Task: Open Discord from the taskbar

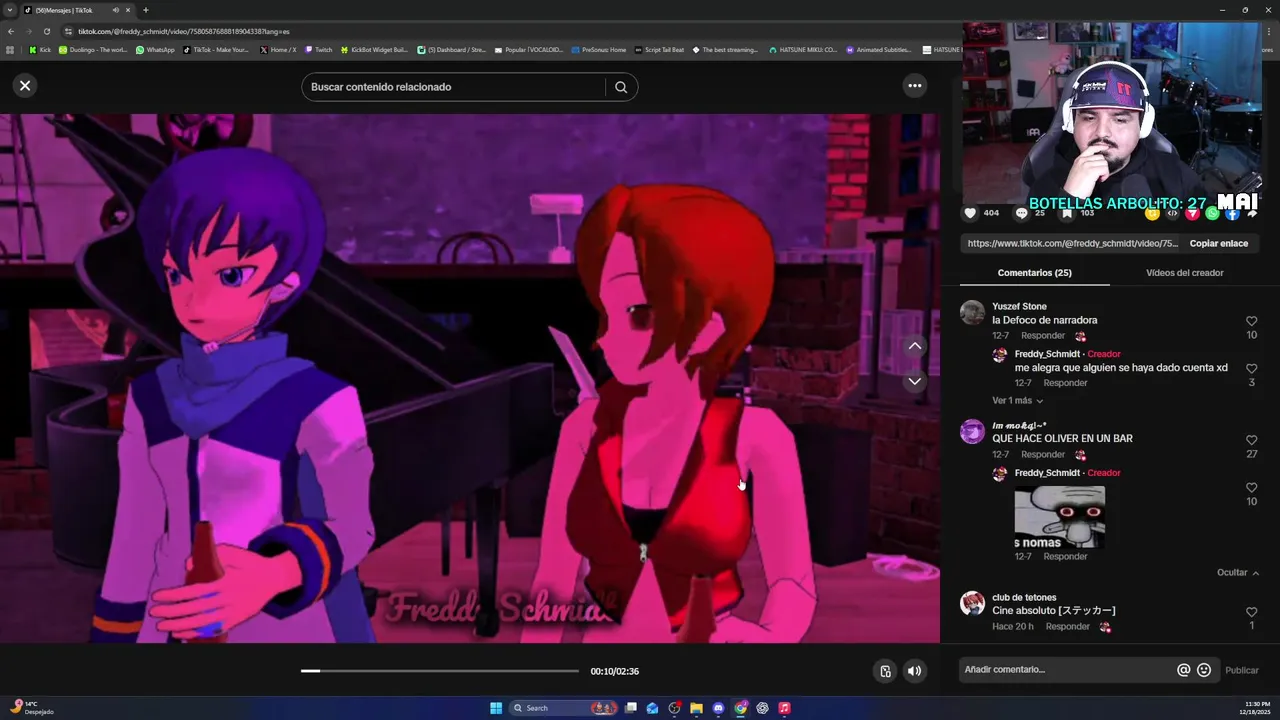Action: pyautogui.click(x=718, y=708)
